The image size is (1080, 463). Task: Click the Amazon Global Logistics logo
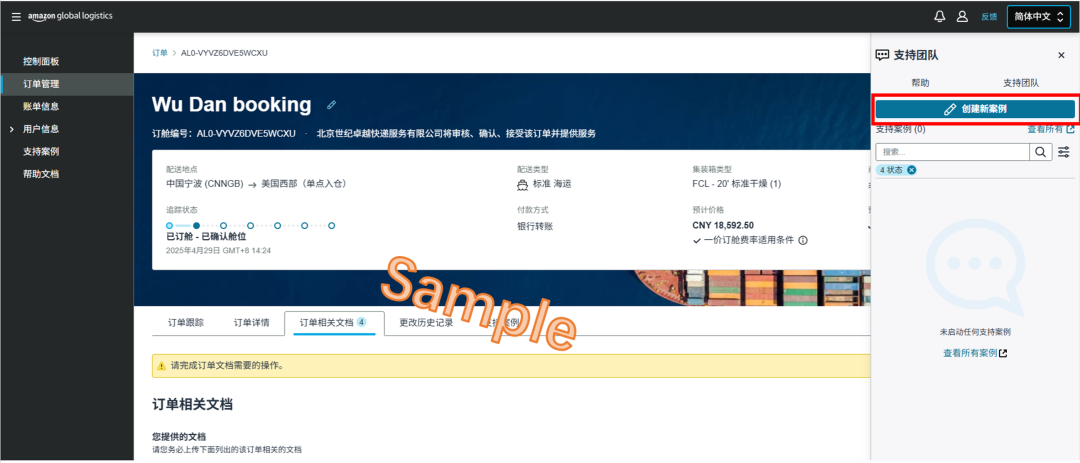pyautogui.click(x=70, y=17)
